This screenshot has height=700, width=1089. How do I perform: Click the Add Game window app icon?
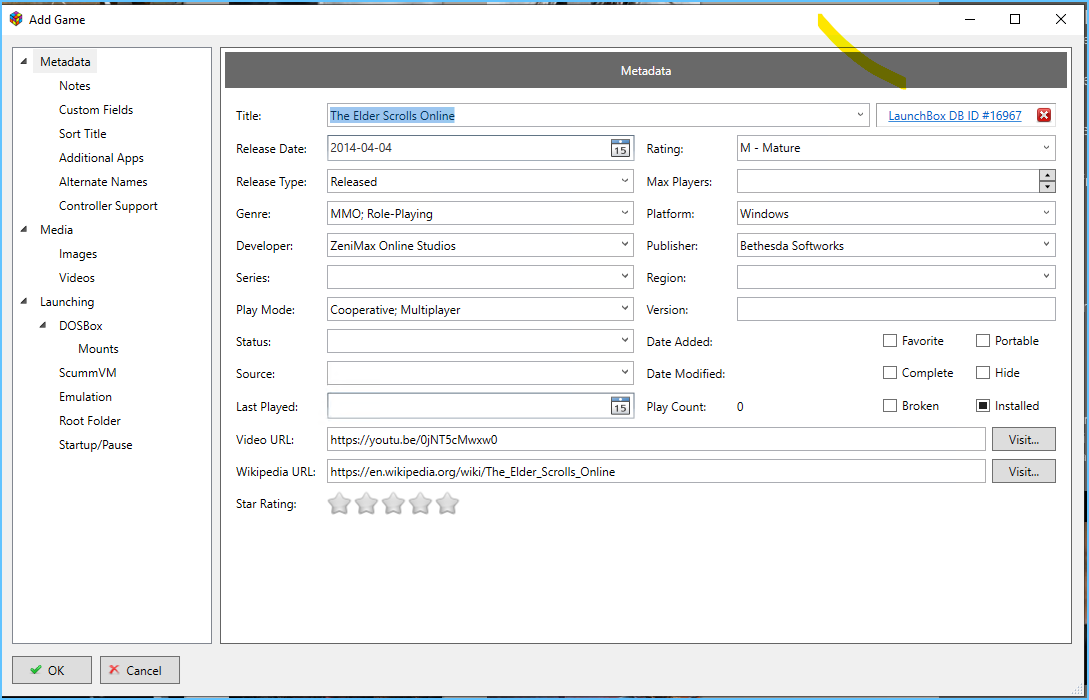pos(16,19)
